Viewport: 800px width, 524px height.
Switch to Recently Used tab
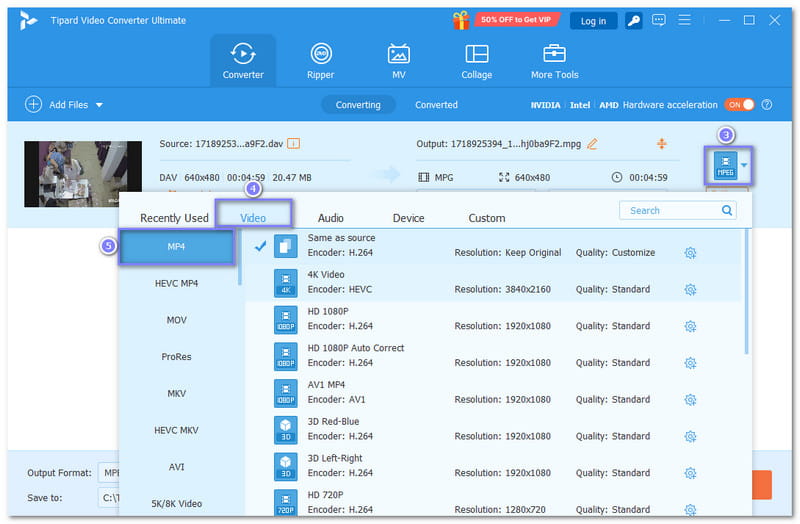(174, 218)
